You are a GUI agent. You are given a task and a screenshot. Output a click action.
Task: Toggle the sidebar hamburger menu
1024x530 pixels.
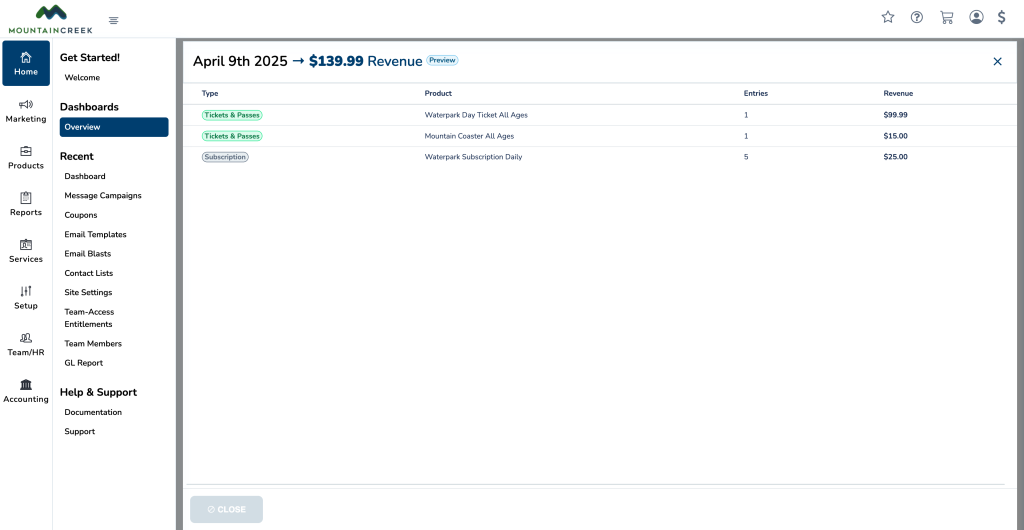(114, 21)
